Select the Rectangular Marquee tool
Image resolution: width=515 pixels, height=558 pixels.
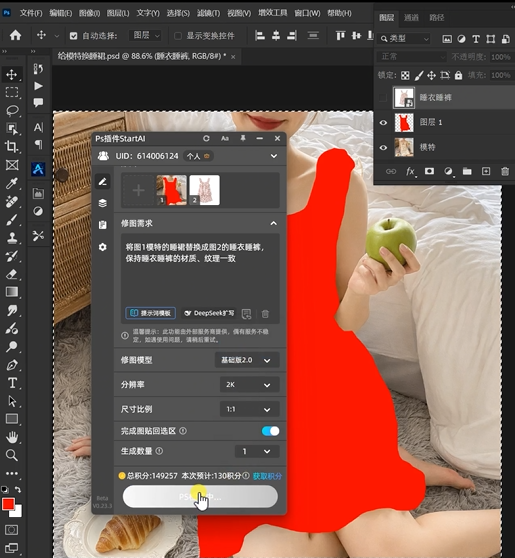[11, 93]
